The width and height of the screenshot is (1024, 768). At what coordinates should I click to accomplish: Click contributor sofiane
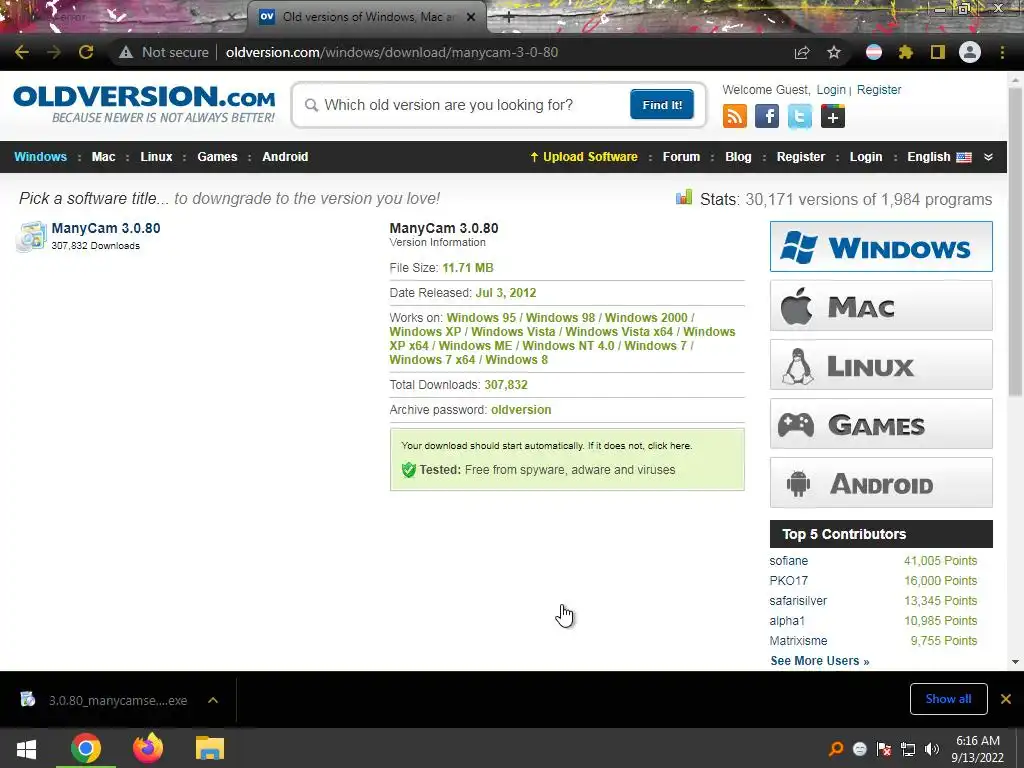788,561
